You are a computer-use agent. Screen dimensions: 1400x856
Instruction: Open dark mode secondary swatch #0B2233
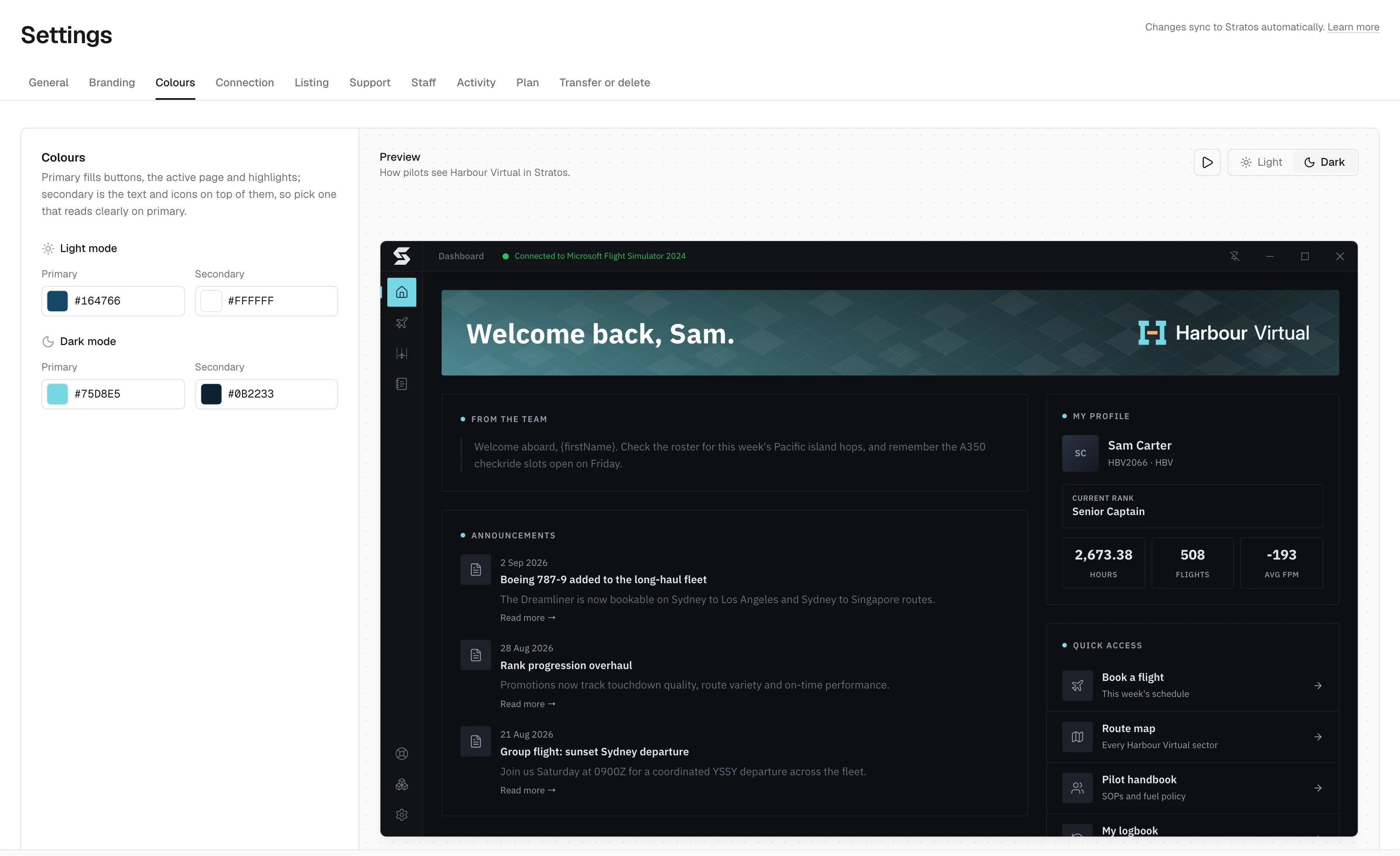[x=211, y=394]
